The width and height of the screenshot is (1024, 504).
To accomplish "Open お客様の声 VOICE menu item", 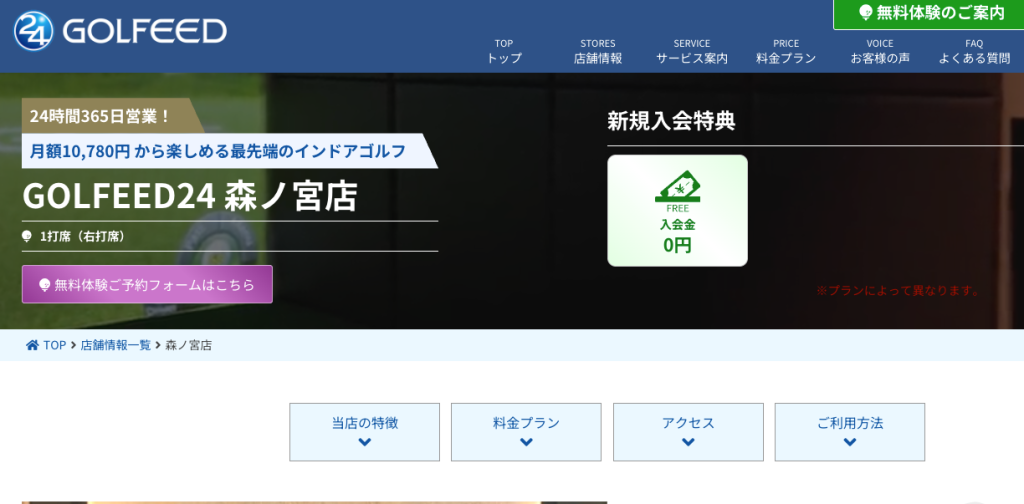I will pos(880,51).
